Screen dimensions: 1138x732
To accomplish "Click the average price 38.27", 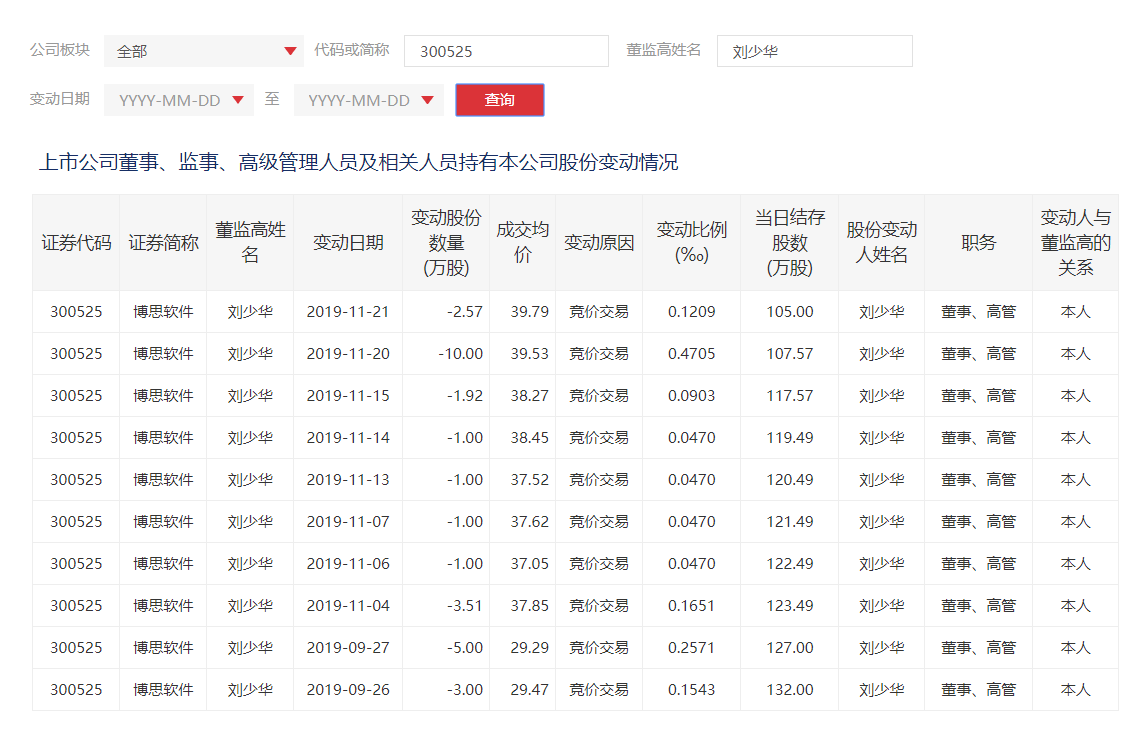I will pos(530,396).
